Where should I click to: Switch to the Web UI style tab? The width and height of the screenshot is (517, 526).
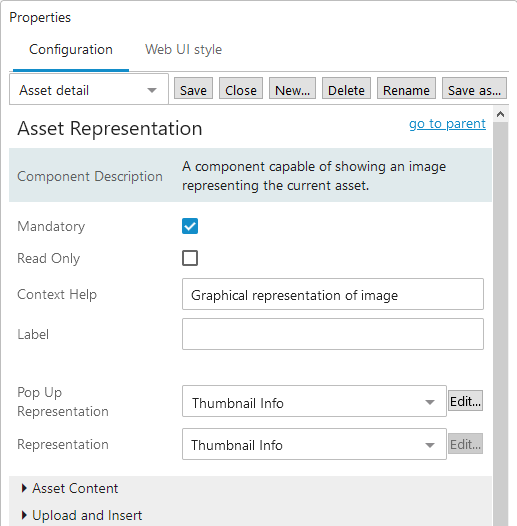pyautogui.click(x=183, y=50)
